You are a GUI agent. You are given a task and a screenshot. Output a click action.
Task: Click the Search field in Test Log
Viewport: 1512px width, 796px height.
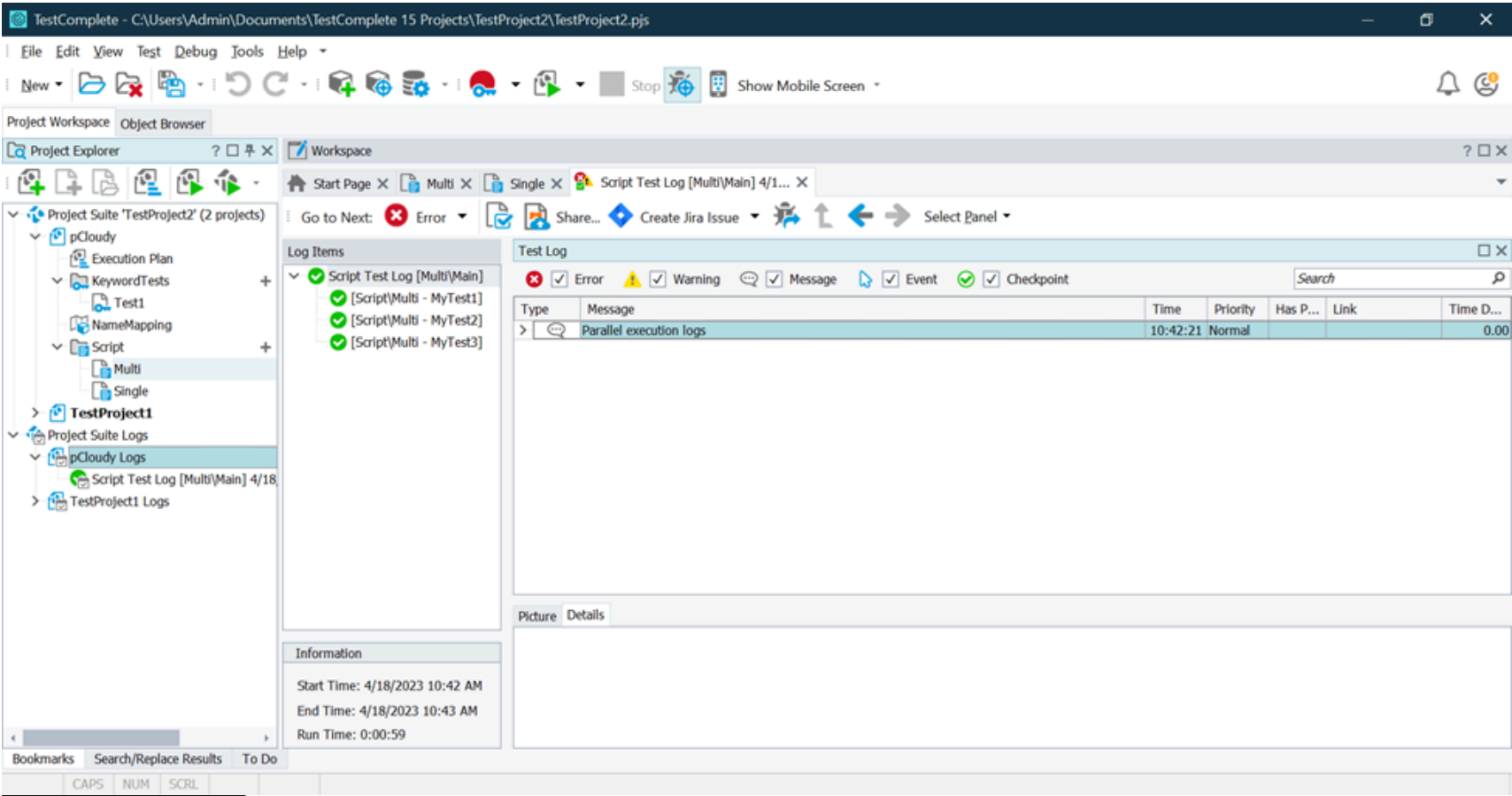point(1392,279)
